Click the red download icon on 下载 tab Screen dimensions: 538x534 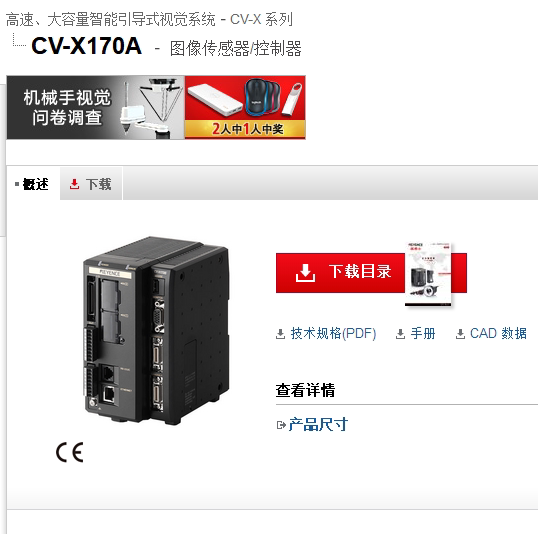click(x=74, y=184)
